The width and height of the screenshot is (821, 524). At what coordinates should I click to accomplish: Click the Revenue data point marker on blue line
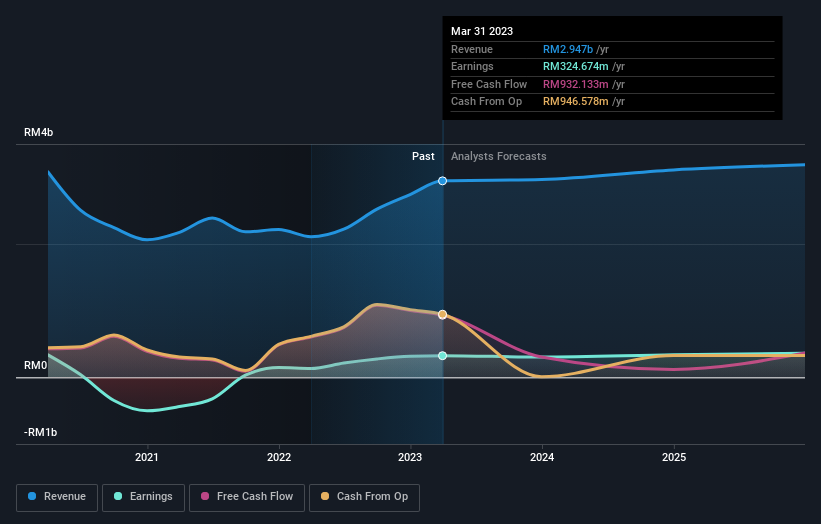click(x=442, y=181)
